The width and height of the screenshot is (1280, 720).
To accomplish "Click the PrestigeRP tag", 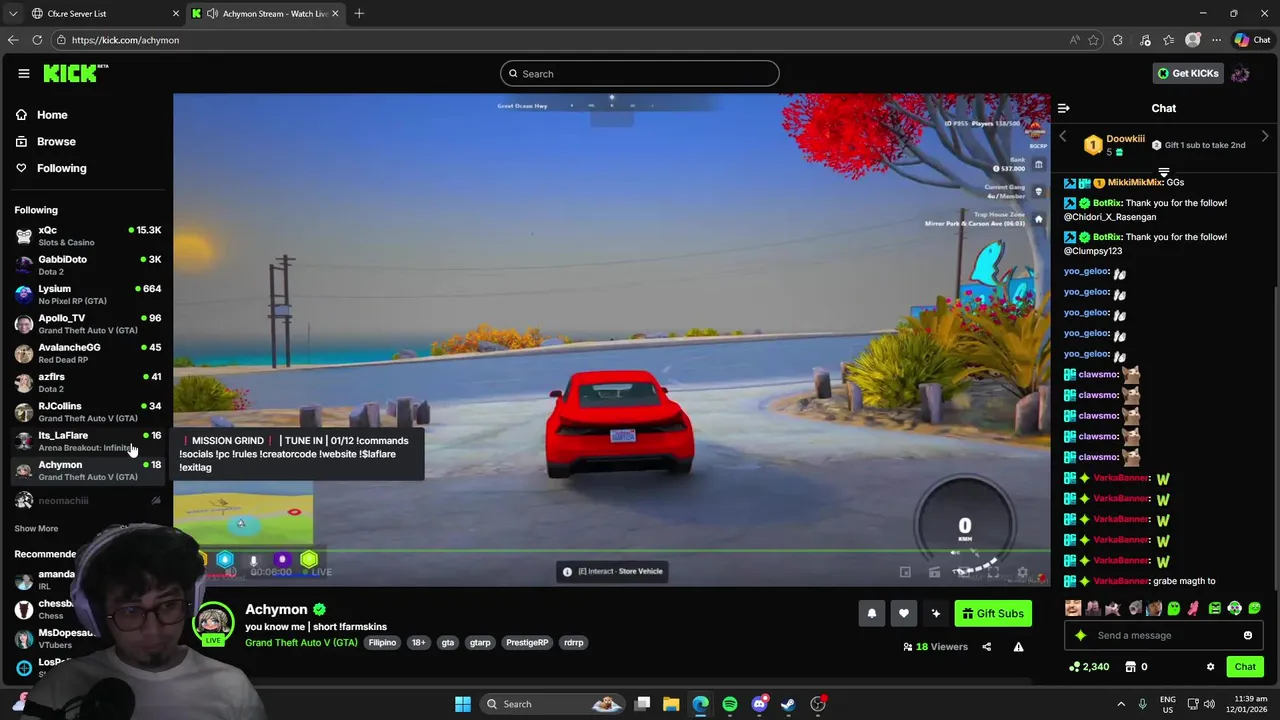I will 527,643.
